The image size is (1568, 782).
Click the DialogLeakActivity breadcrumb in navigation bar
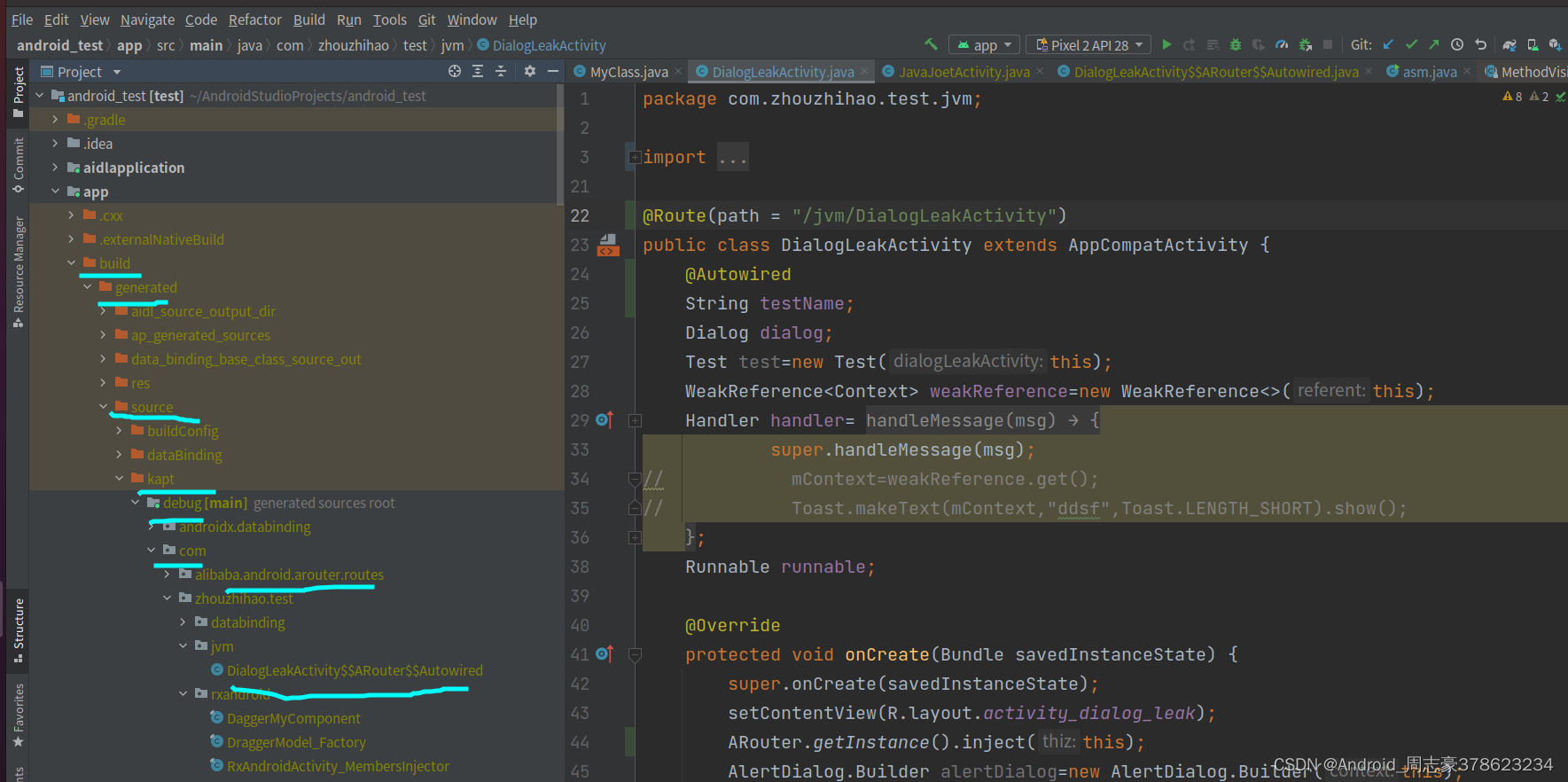coord(542,45)
